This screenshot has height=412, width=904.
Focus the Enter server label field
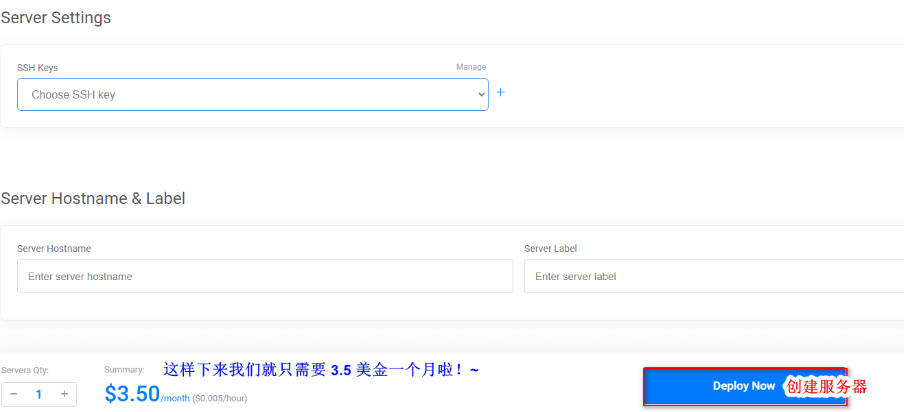pyautogui.click(x=714, y=276)
